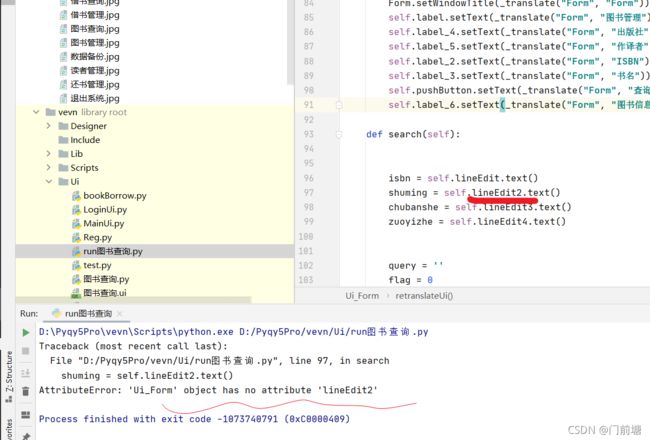Click the Lib folder name
Screen dimensions: 650x440
pos(76,153)
